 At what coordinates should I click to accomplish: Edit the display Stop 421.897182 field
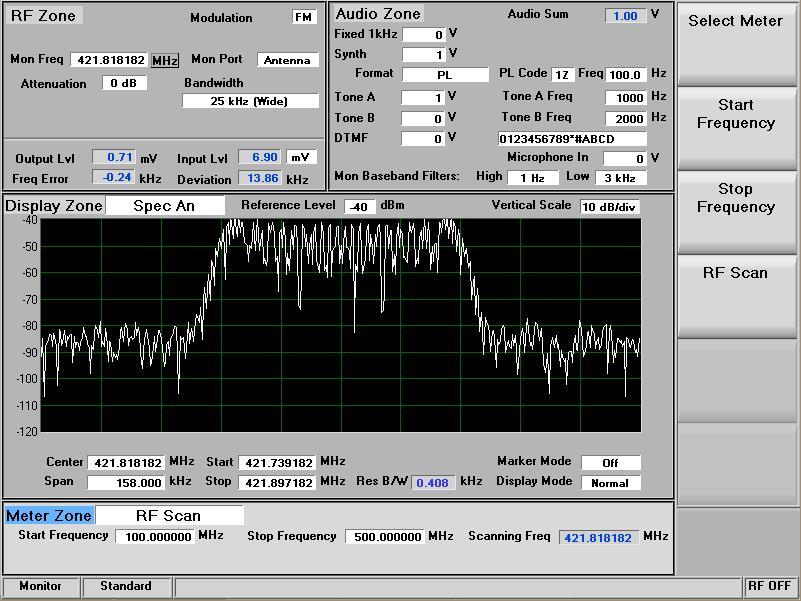point(277,482)
